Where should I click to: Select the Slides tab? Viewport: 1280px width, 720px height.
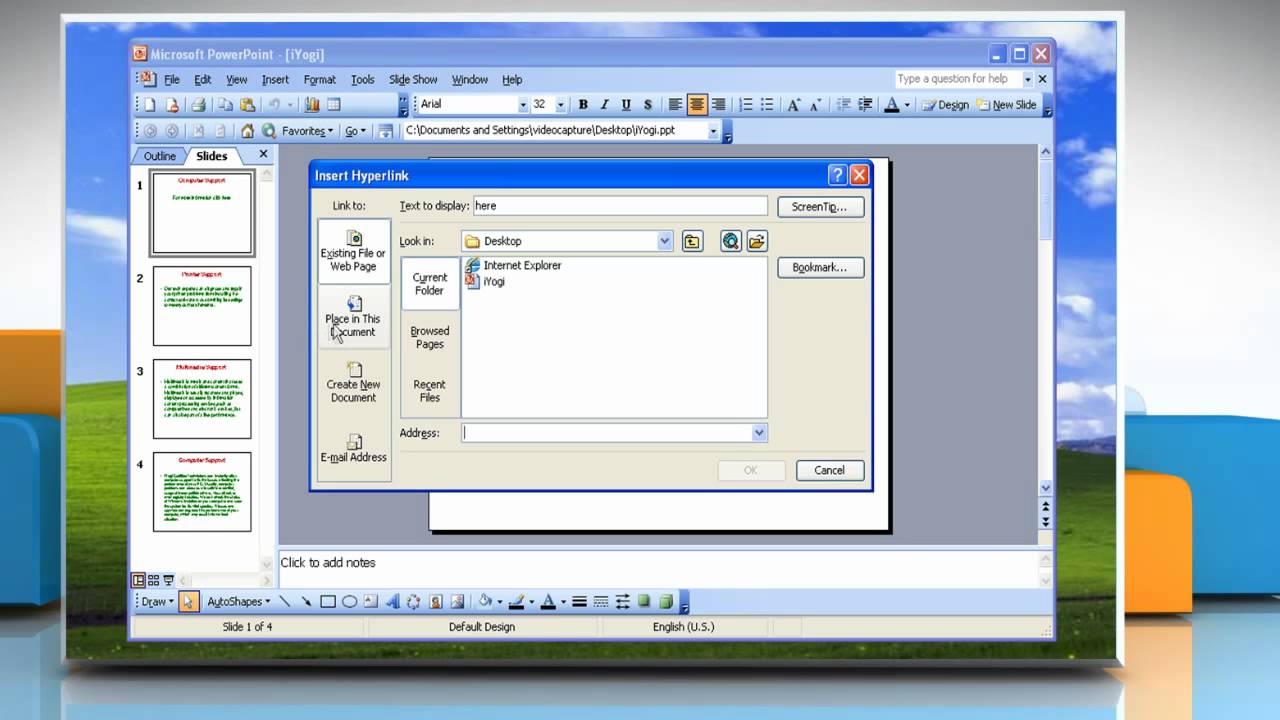[x=211, y=156]
